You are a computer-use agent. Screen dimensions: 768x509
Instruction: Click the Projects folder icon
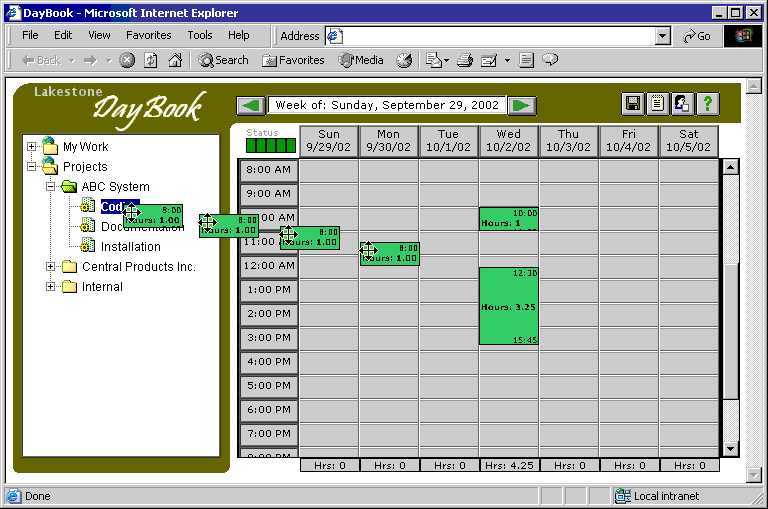[49, 166]
